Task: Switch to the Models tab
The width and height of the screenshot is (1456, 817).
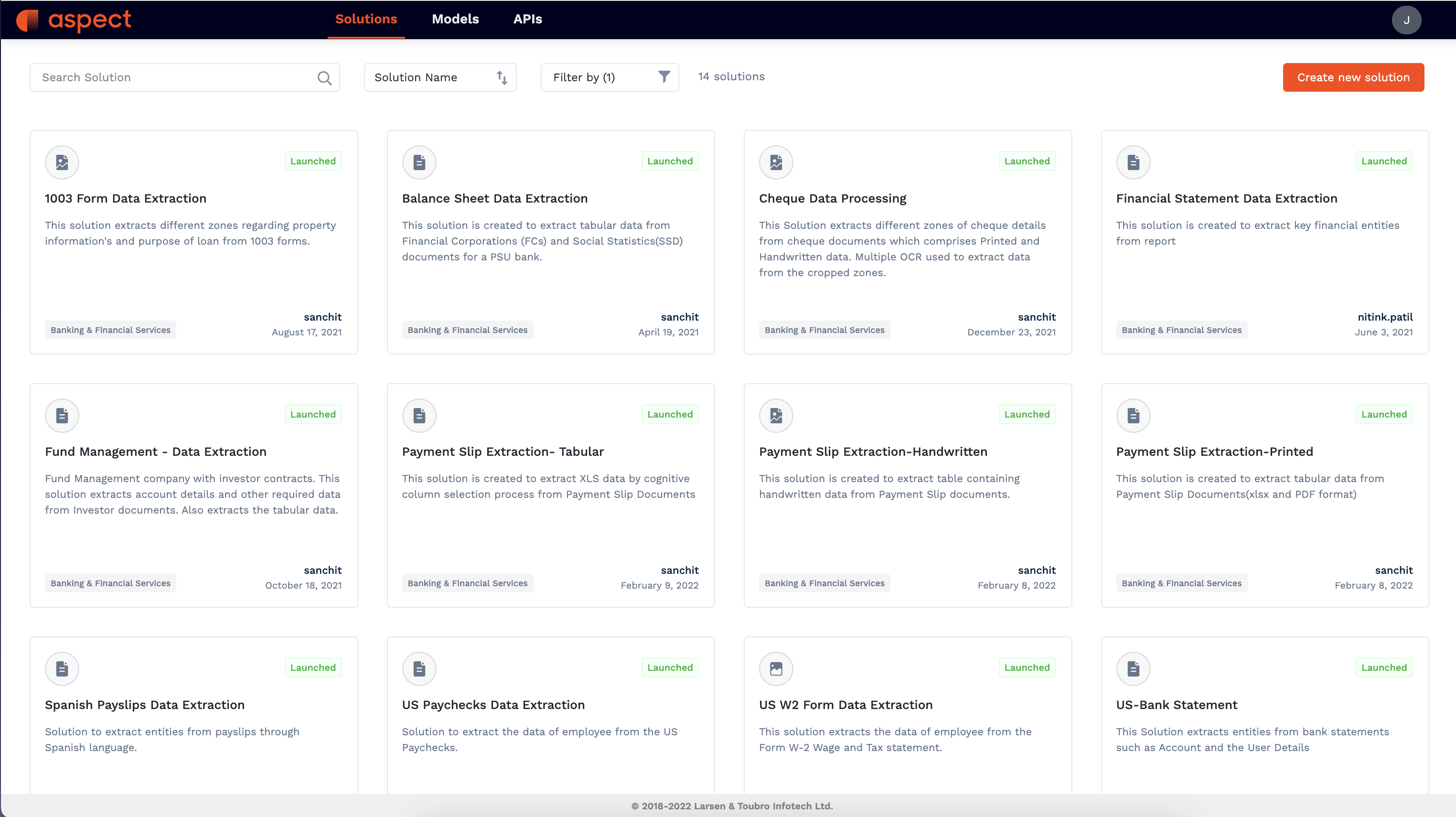Action: click(455, 19)
